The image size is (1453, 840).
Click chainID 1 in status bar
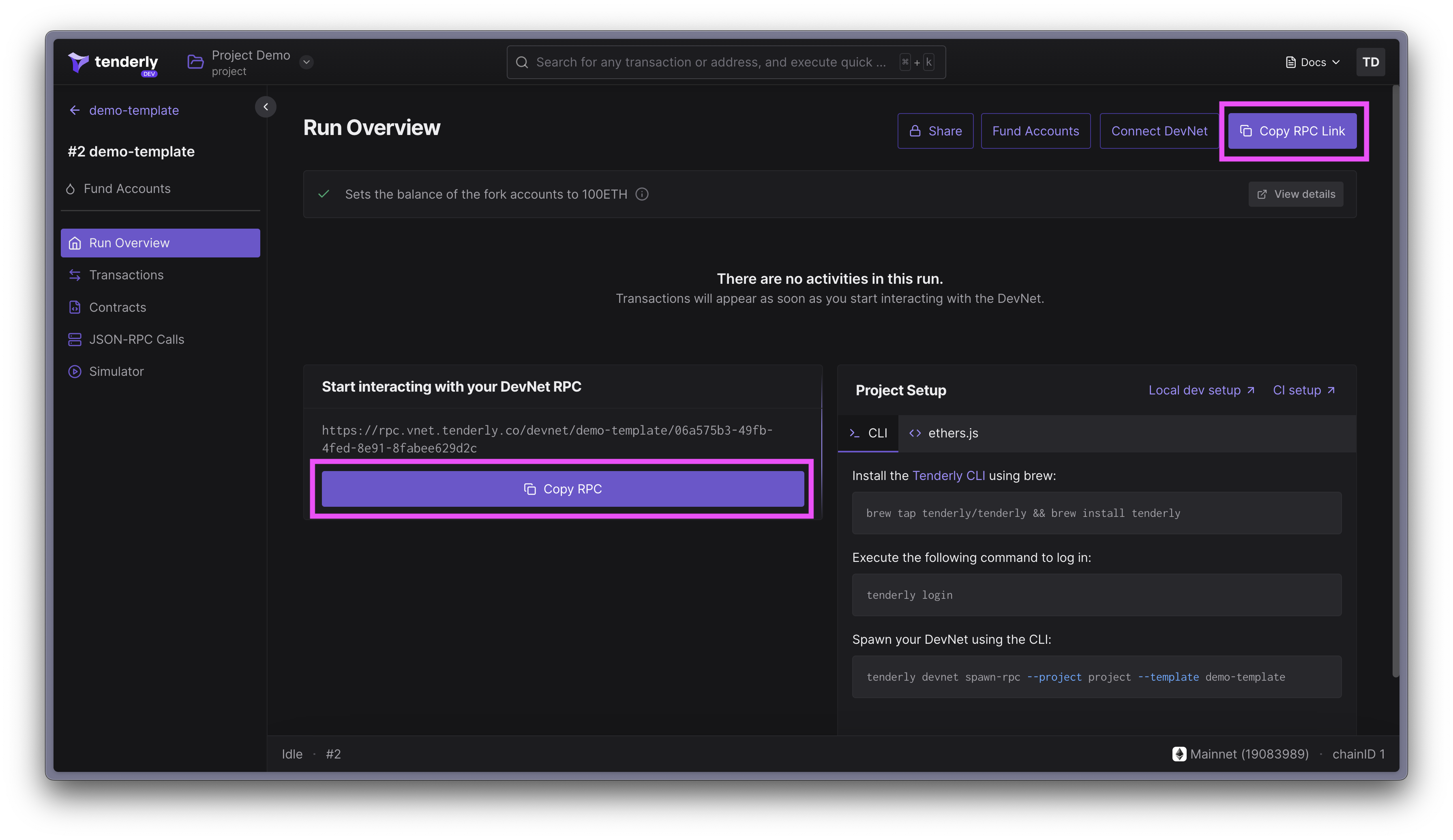point(1358,754)
